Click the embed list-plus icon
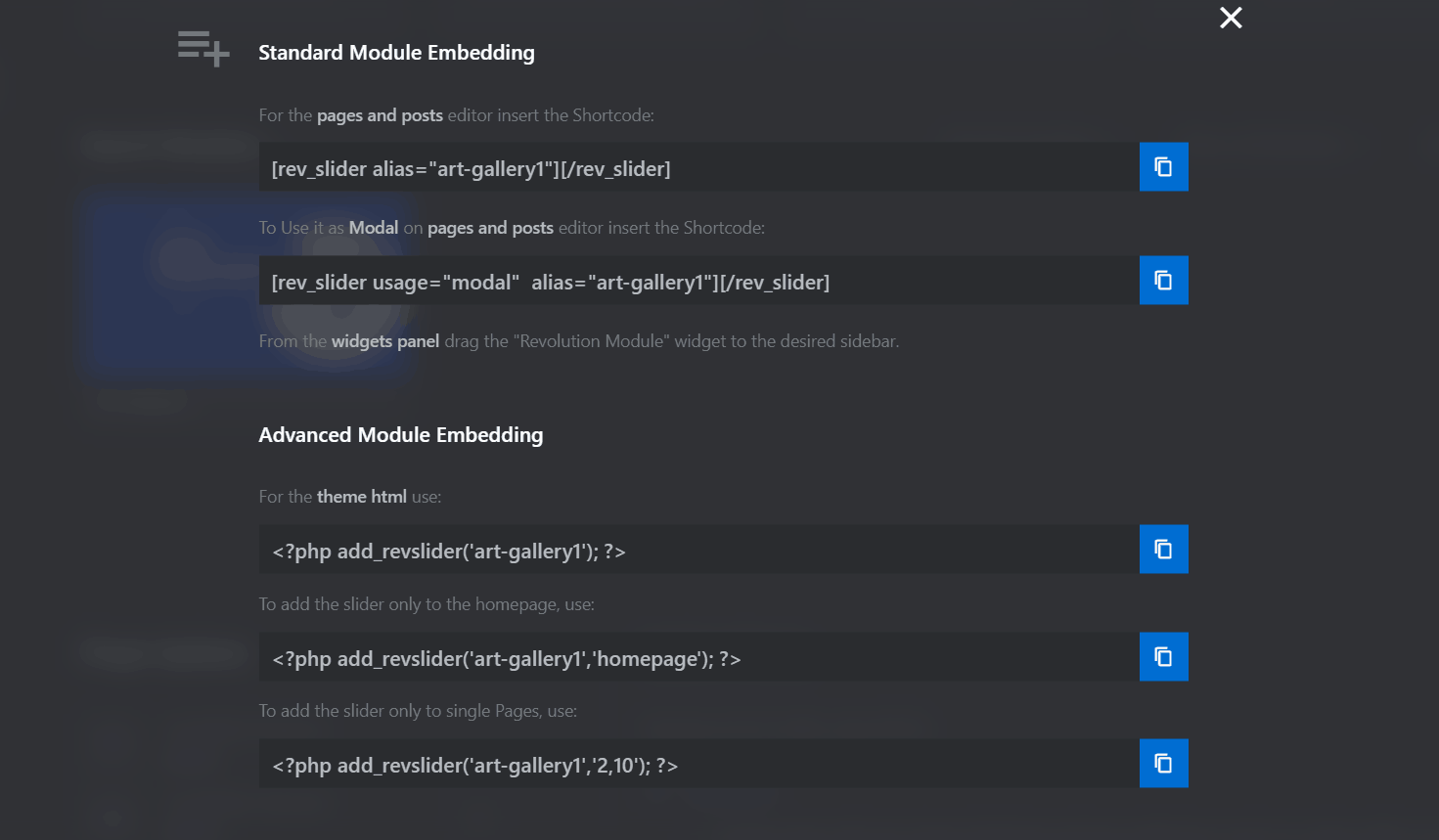1439x840 pixels. 203,48
